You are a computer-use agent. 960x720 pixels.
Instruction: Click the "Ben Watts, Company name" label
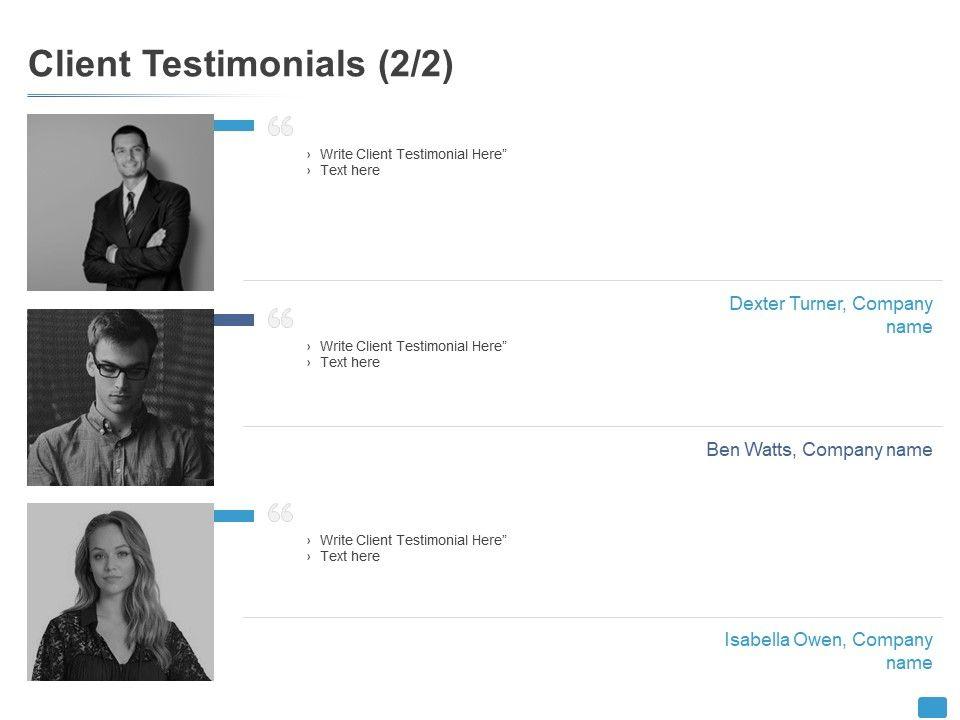pos(819,450)
